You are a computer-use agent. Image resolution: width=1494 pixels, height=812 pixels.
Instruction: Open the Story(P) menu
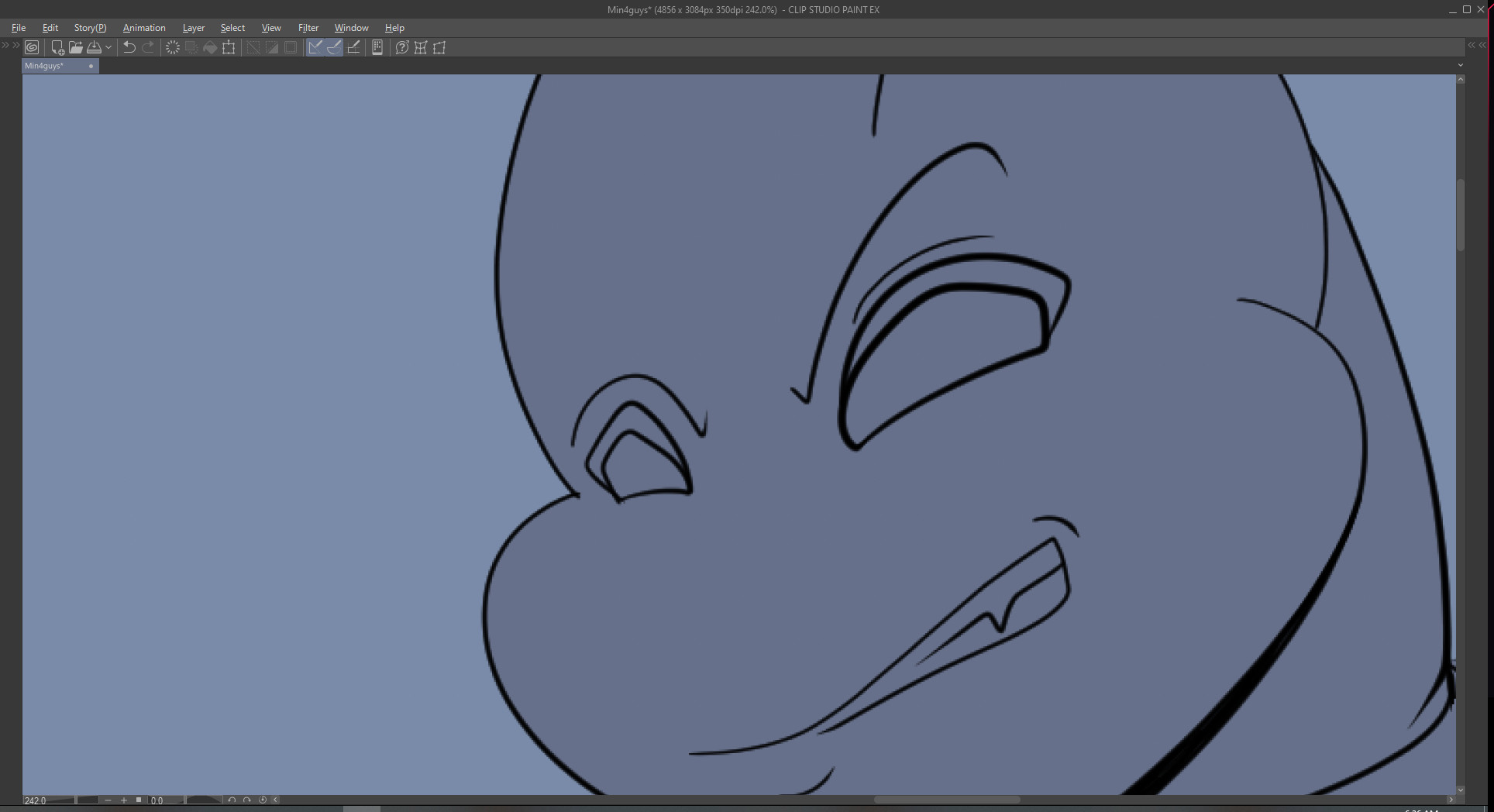(90, 27)
